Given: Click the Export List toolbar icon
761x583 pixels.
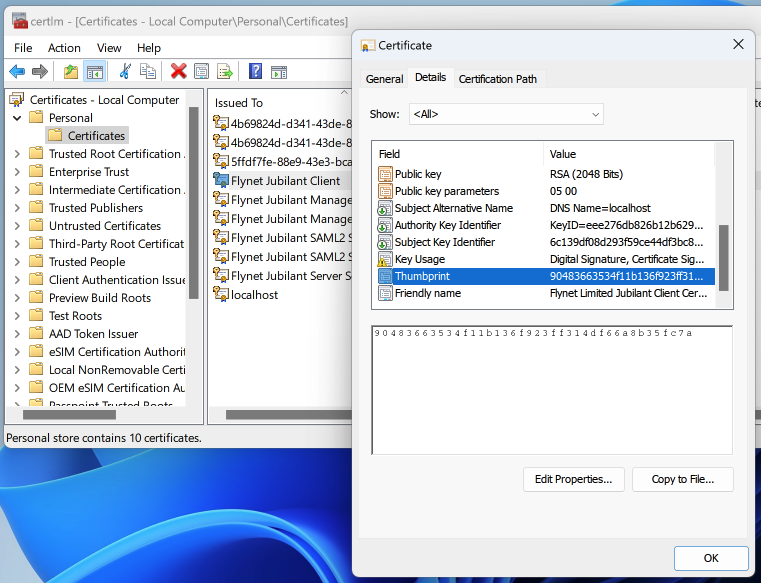Looking at the screenshot, I should click(225, 71).
